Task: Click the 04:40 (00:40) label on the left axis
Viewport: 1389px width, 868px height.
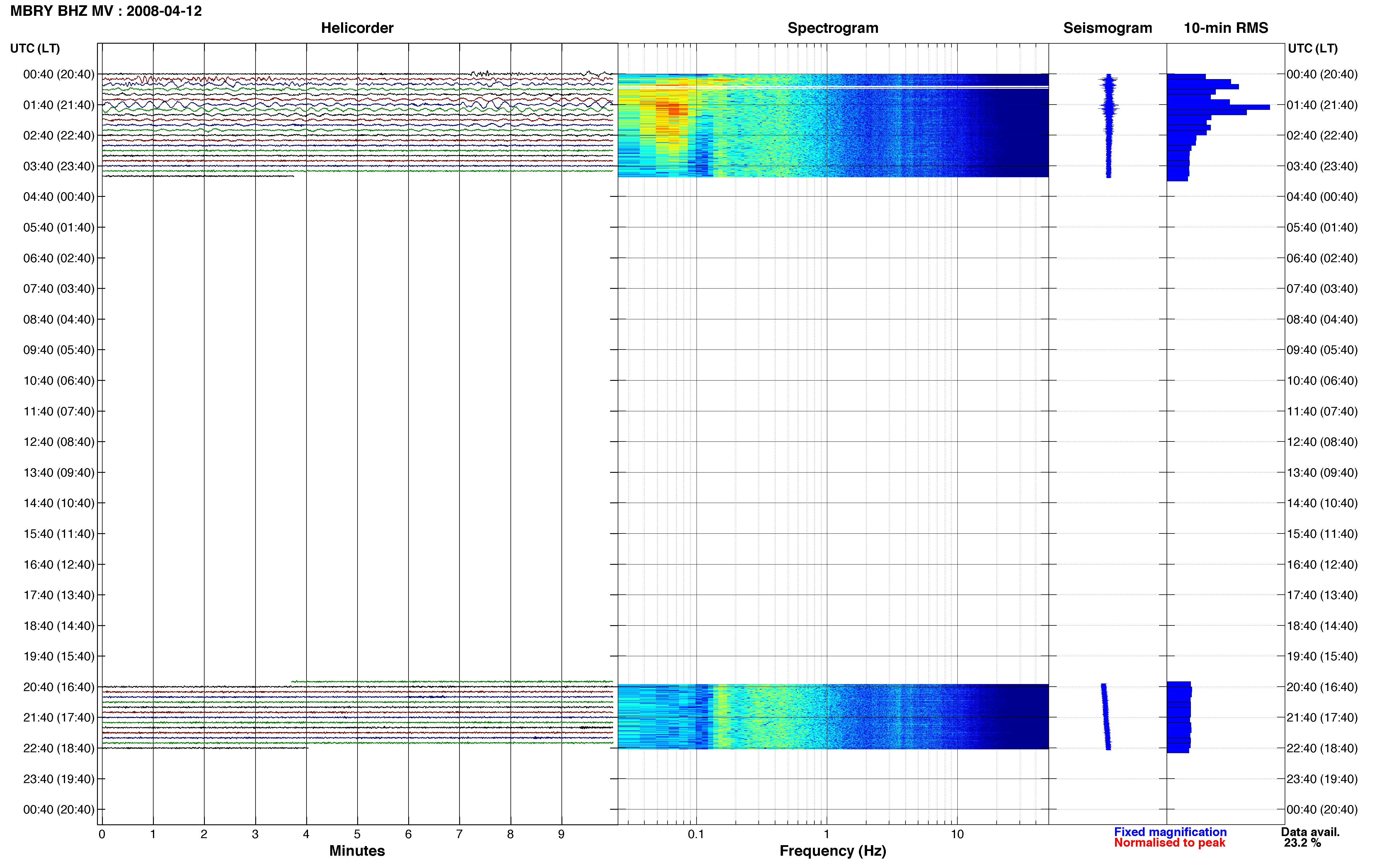Action: click(59, 197)
